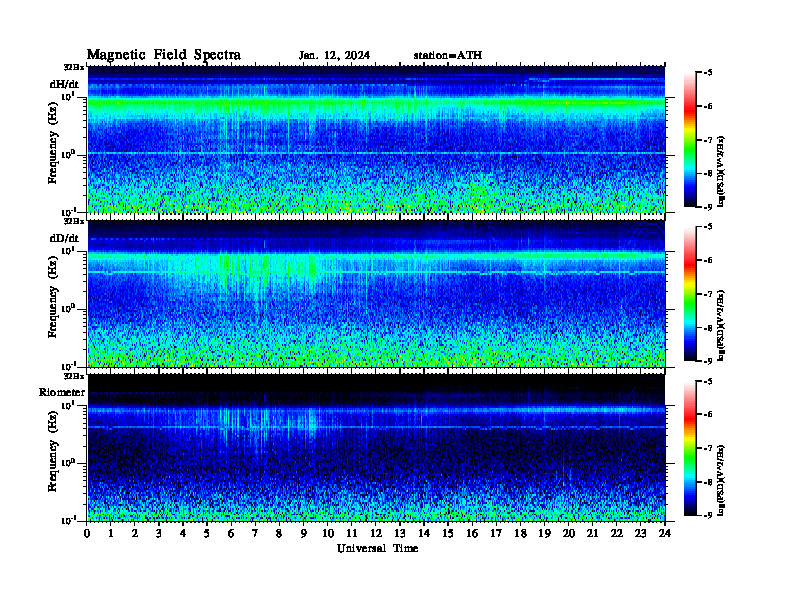Viewport: 792px width, 612px height.
Task: Click hour '5' on the time axis
Action: coord(207,534)
